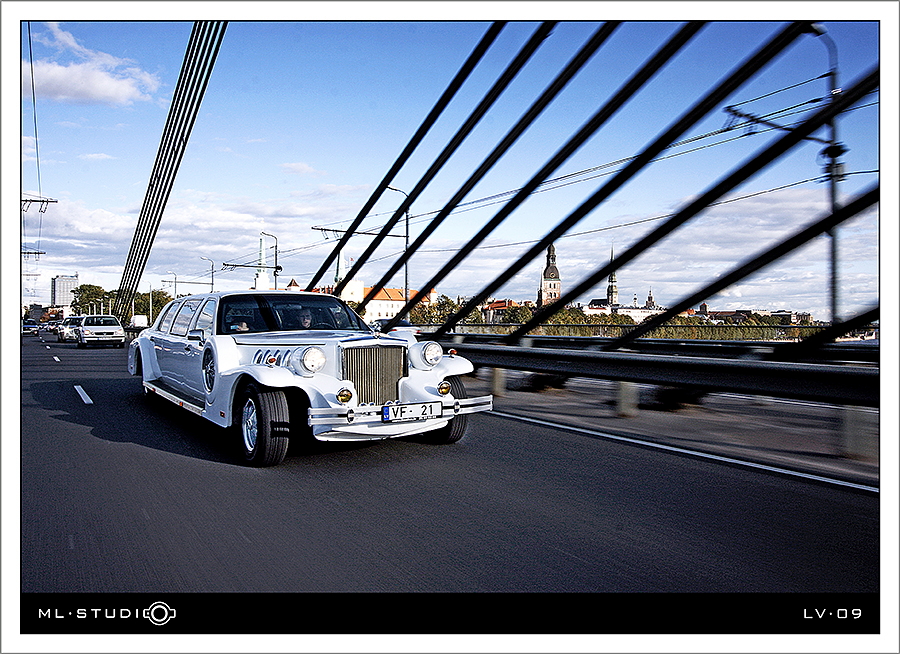900x654 pixels.
Task: Click the limousine's front wheel facing camera
Action: (262, 425)
